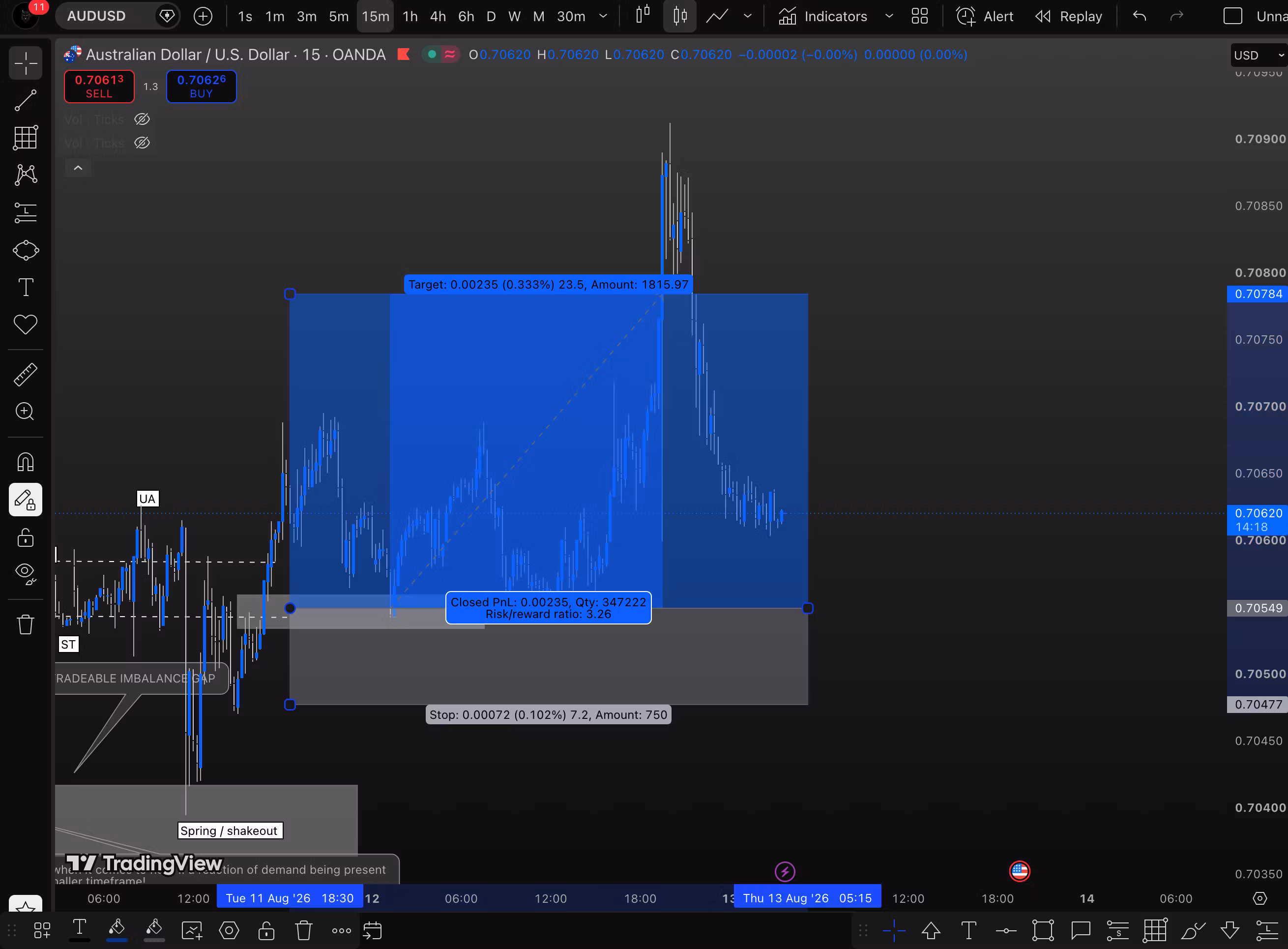This screenshot has width=1288, height=949.
Task: Undo the last chart action
Action: point(1140,16)
